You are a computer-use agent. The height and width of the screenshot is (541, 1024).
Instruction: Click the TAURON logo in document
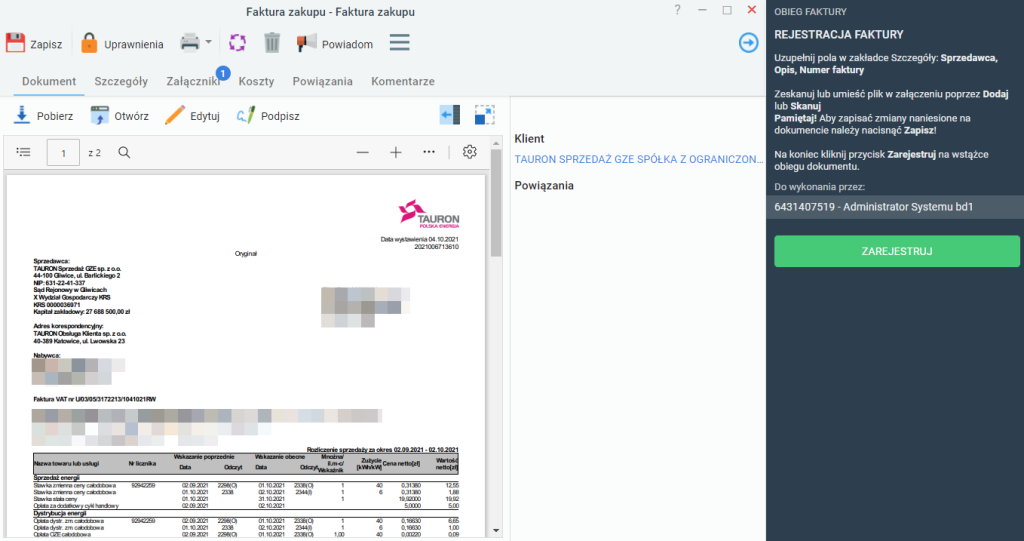429,214
